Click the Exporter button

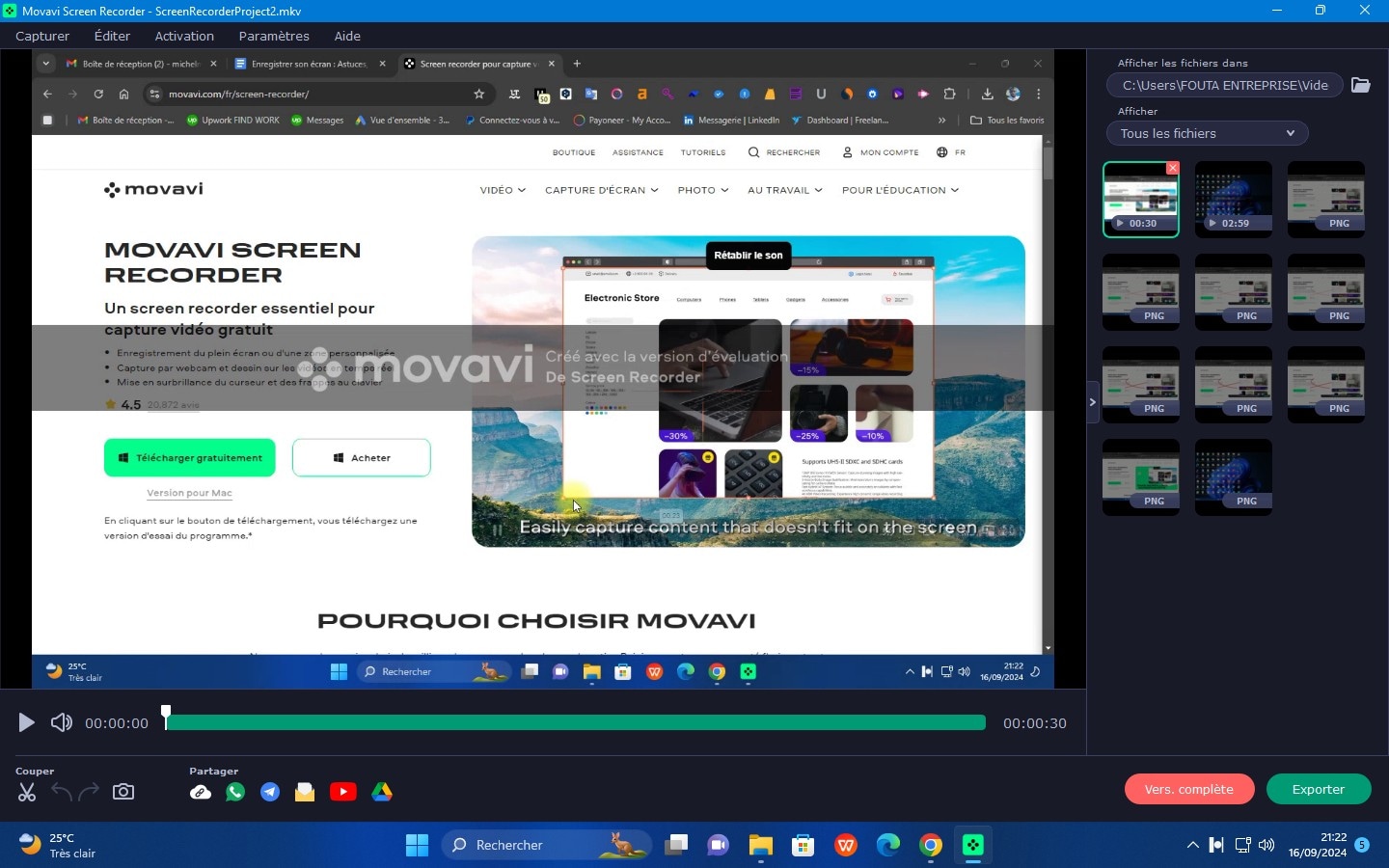point(1319,789)
